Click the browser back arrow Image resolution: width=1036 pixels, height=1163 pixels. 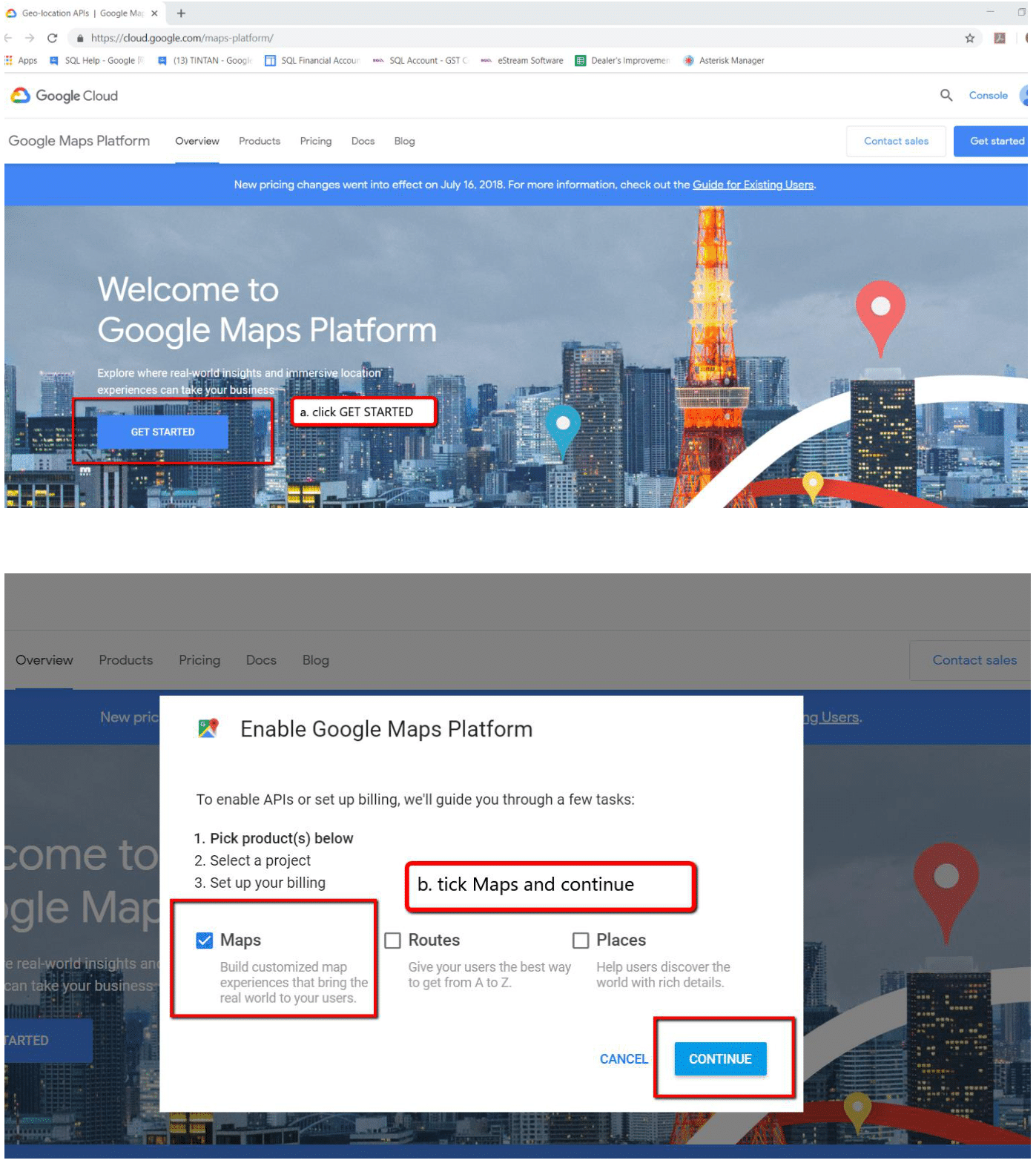click(9, 38)
